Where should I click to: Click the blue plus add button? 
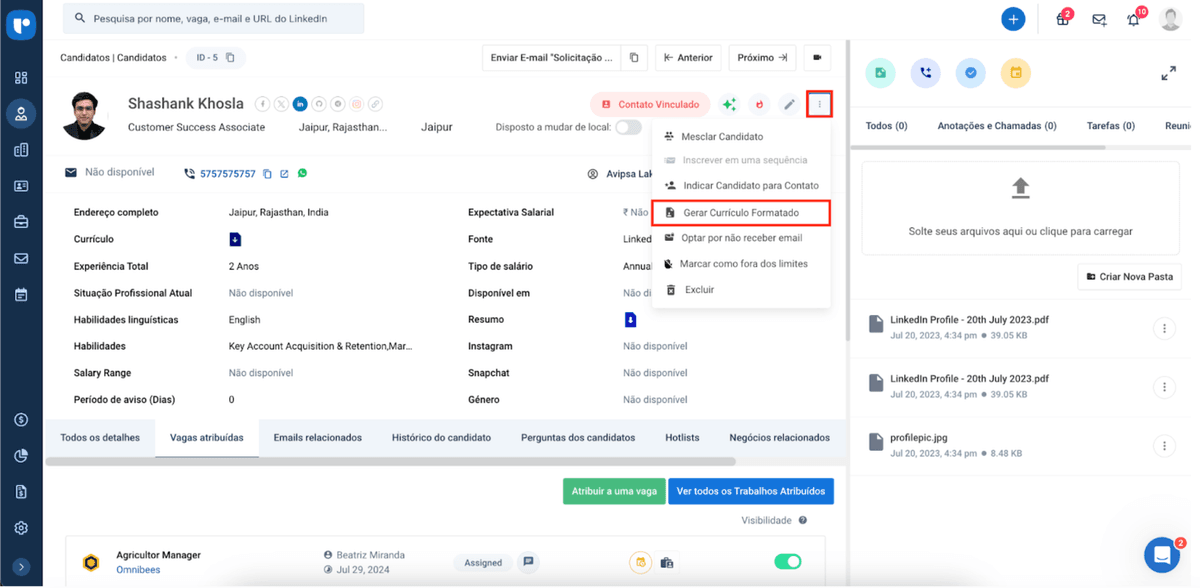1013,19
